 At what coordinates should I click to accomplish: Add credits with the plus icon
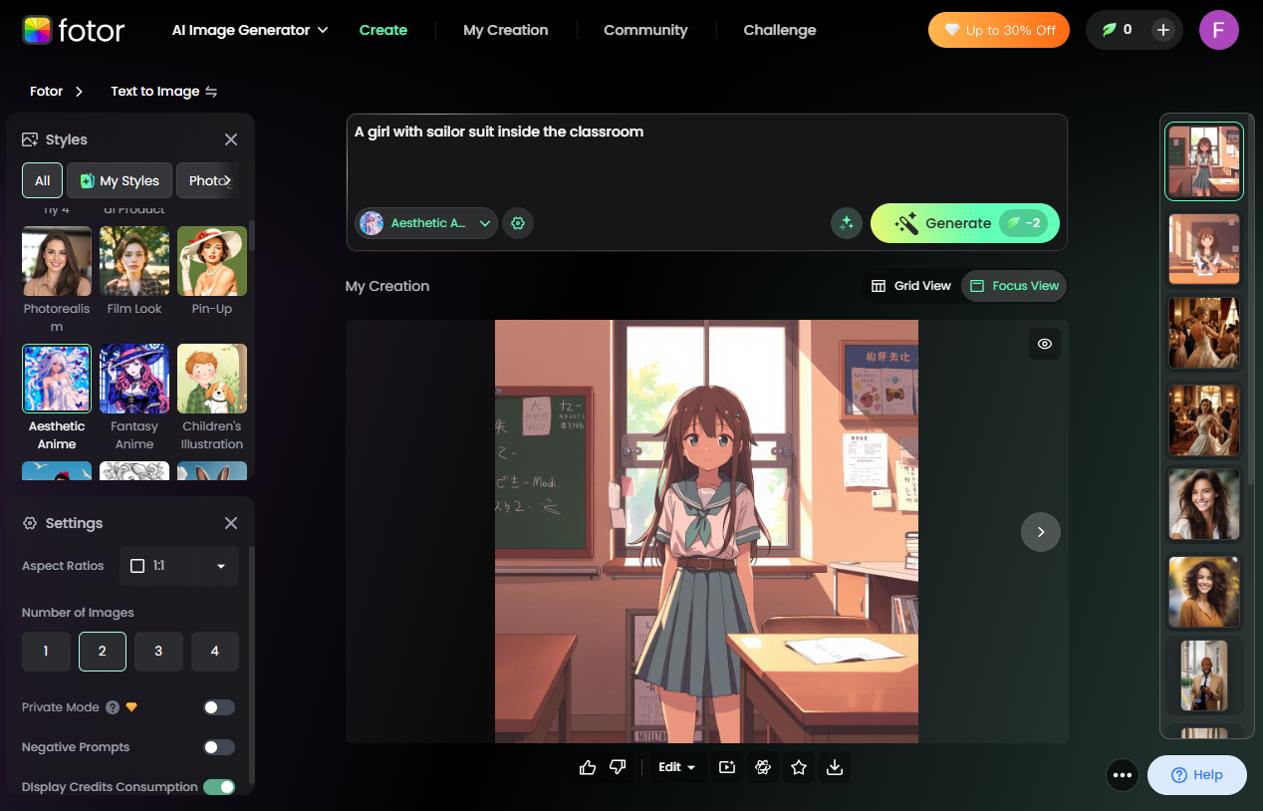pyautogui.click(x=1163, y=30)
